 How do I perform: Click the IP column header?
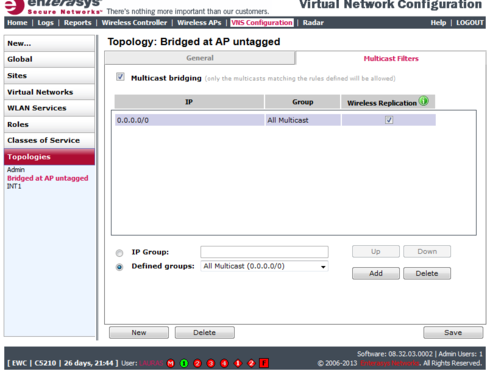click(189, 102)
